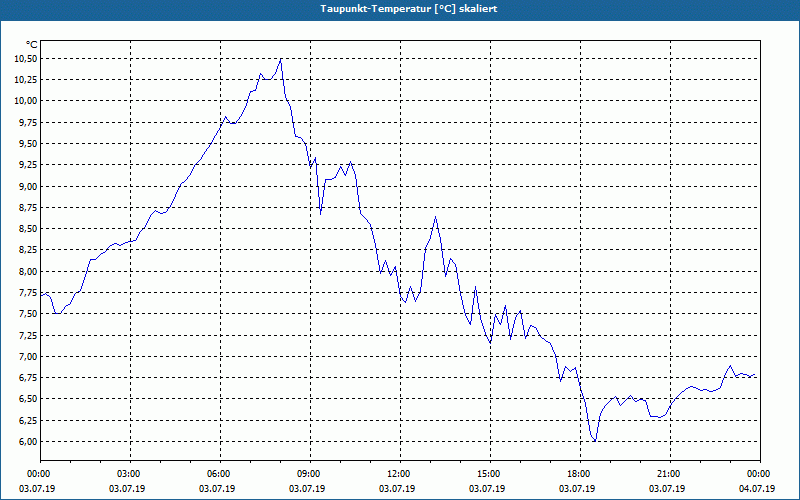This screenshot has height=500, width=800.
Task: Click the y-axis label '9,00'
Action: [x=28, y=186]
